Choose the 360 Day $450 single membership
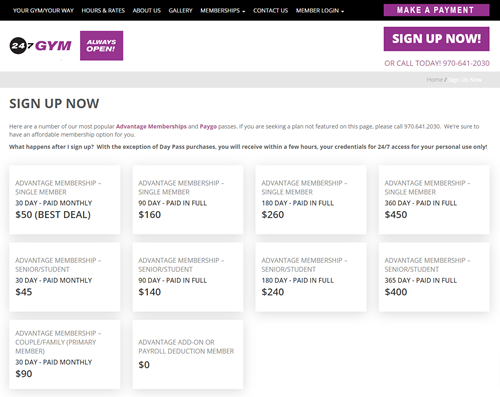 coord(434,199)
